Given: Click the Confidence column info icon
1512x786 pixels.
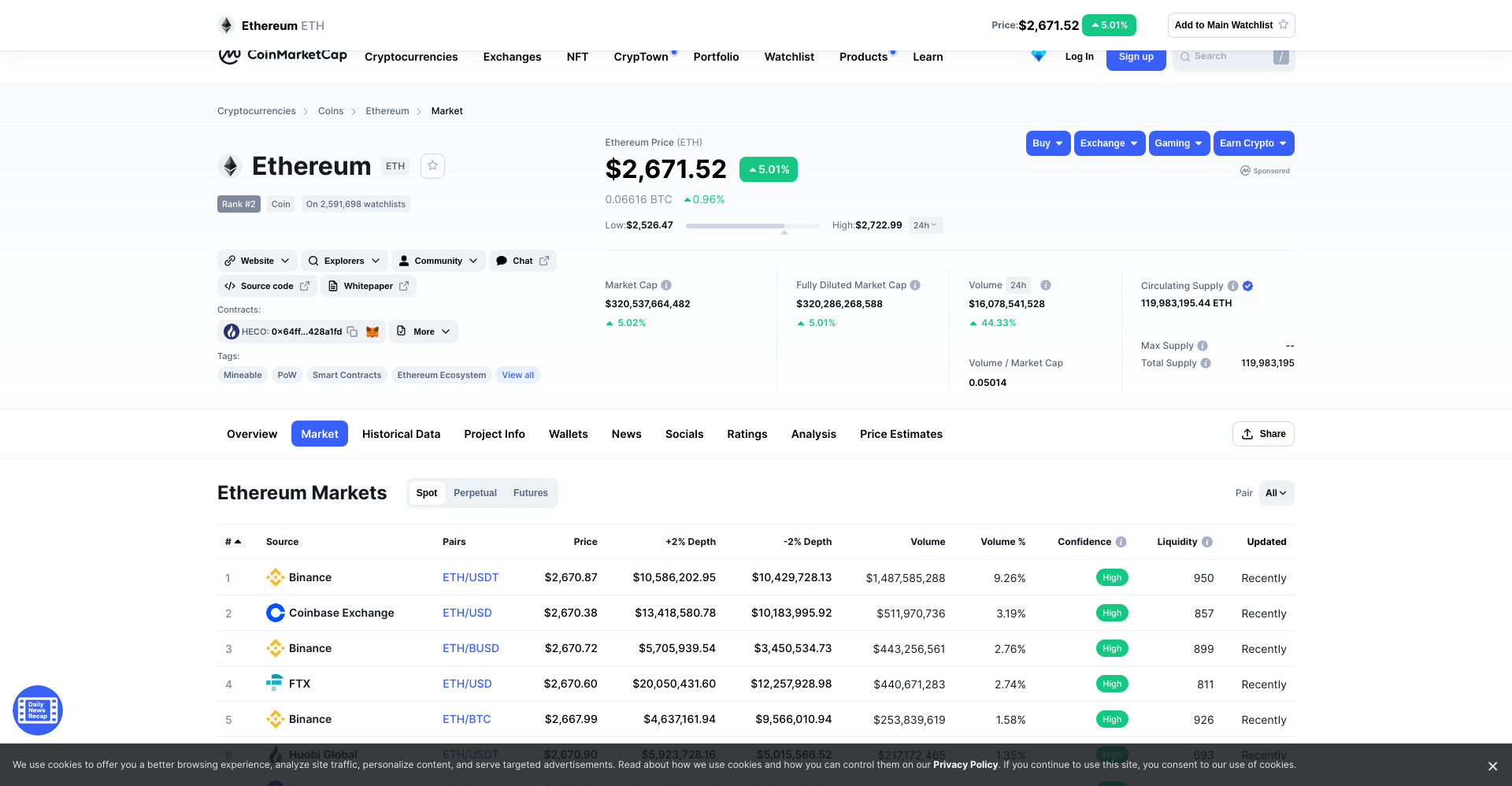Looking at the screenshot, I should (1121, 542).
